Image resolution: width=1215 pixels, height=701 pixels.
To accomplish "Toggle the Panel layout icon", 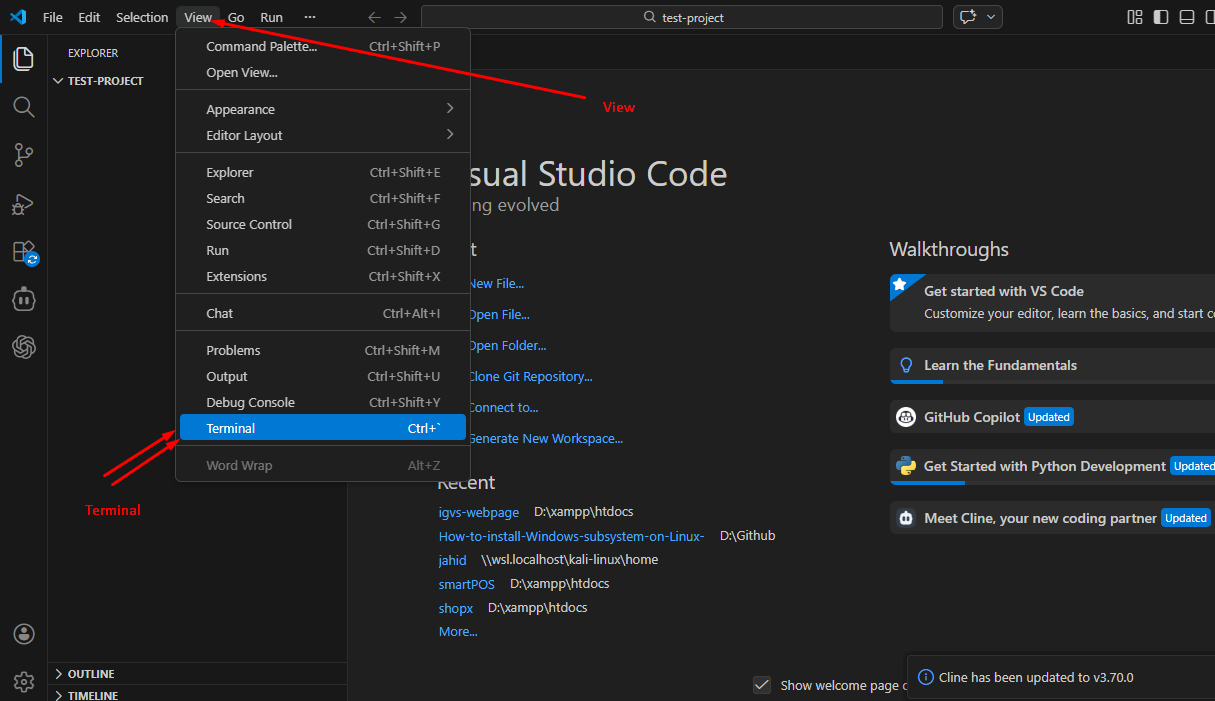I will tap(1187, 17).
